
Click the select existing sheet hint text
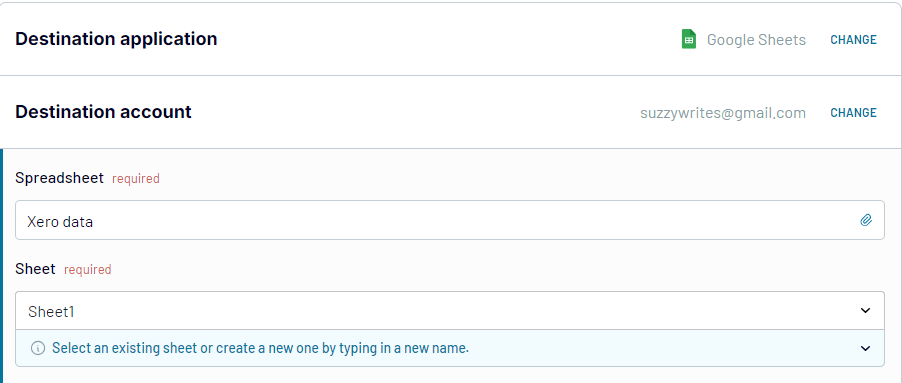[261, 348]
